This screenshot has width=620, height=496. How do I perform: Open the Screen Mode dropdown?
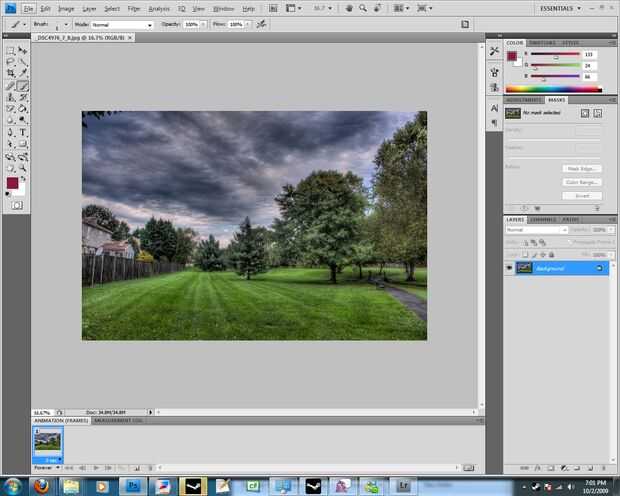point(424,8)
